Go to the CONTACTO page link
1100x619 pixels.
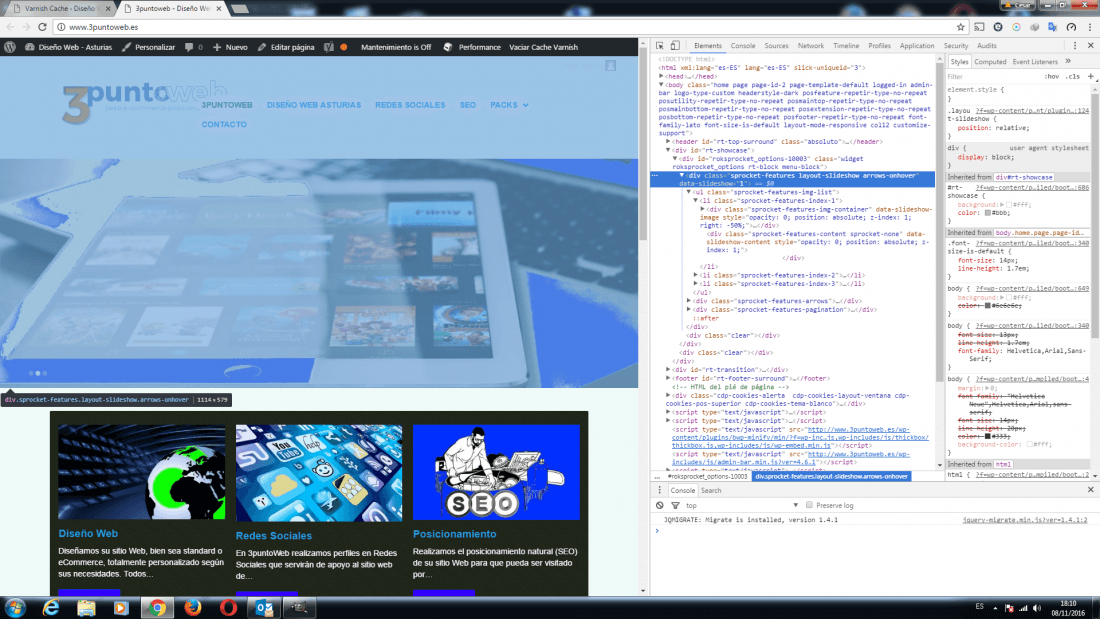tap(224, 125)
